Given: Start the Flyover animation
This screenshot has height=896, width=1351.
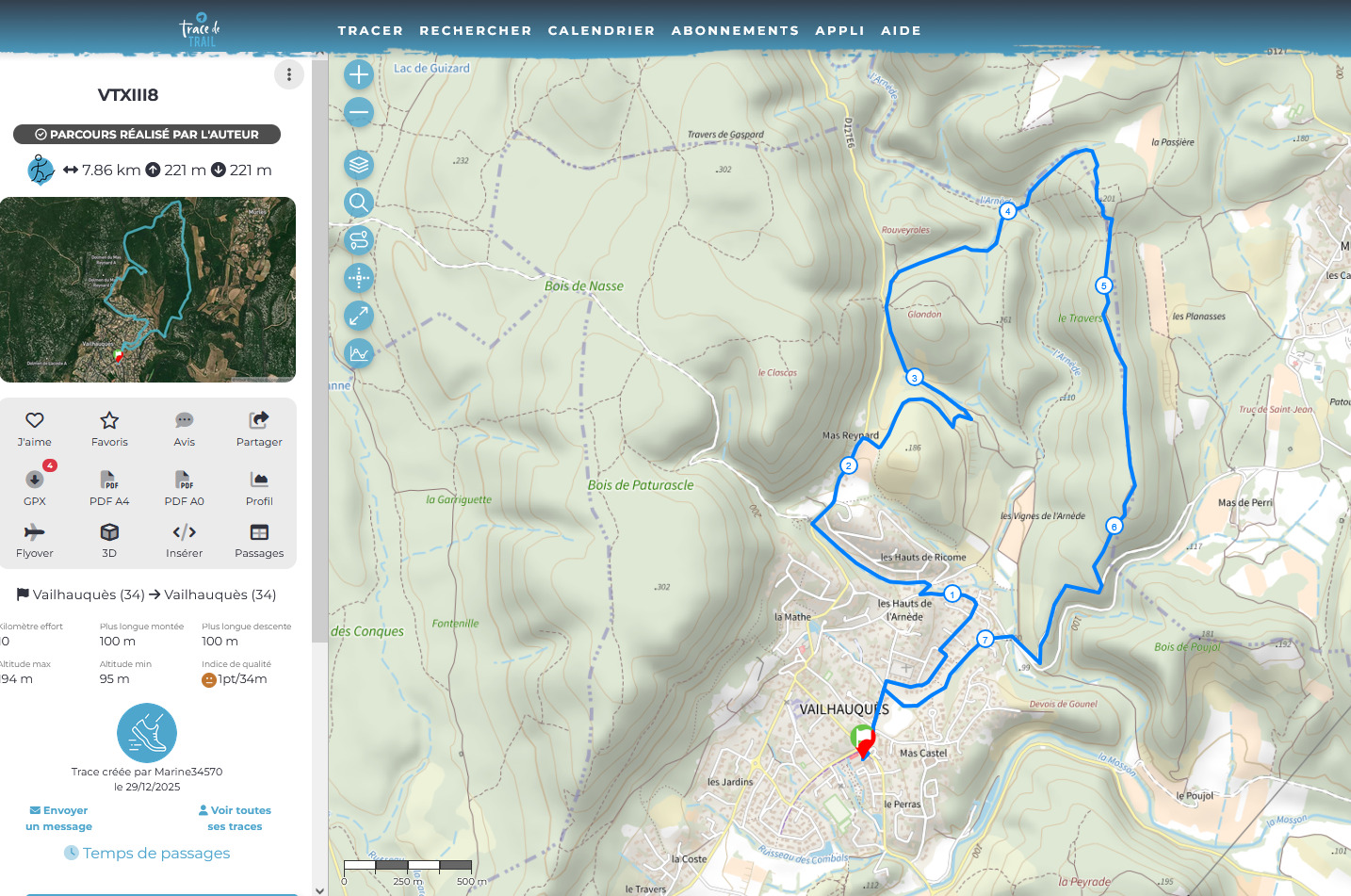Looking at the screenshot, I should pyautogui.click(x=34, y=540).
